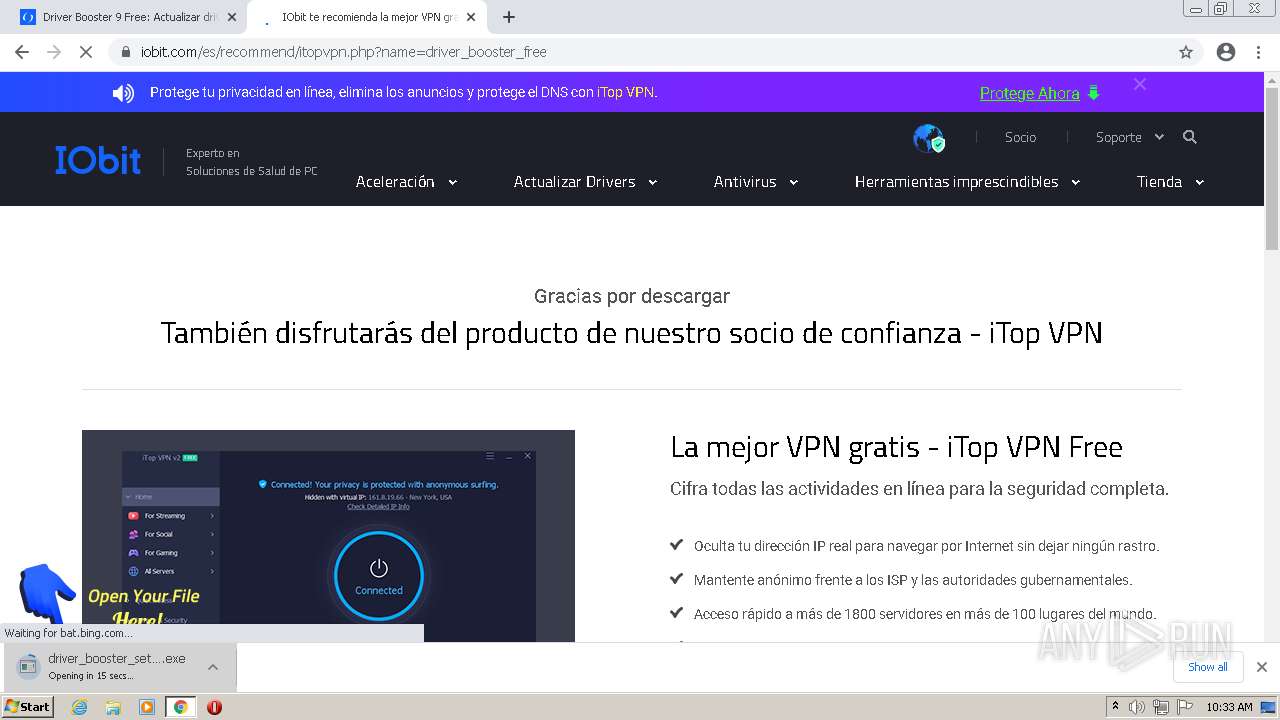Click heading La mejor VPN gratis - iTop VPN Free
The height and width of the screenshot is (720, 1280).
pyautogui.click(x=896, y=447)
